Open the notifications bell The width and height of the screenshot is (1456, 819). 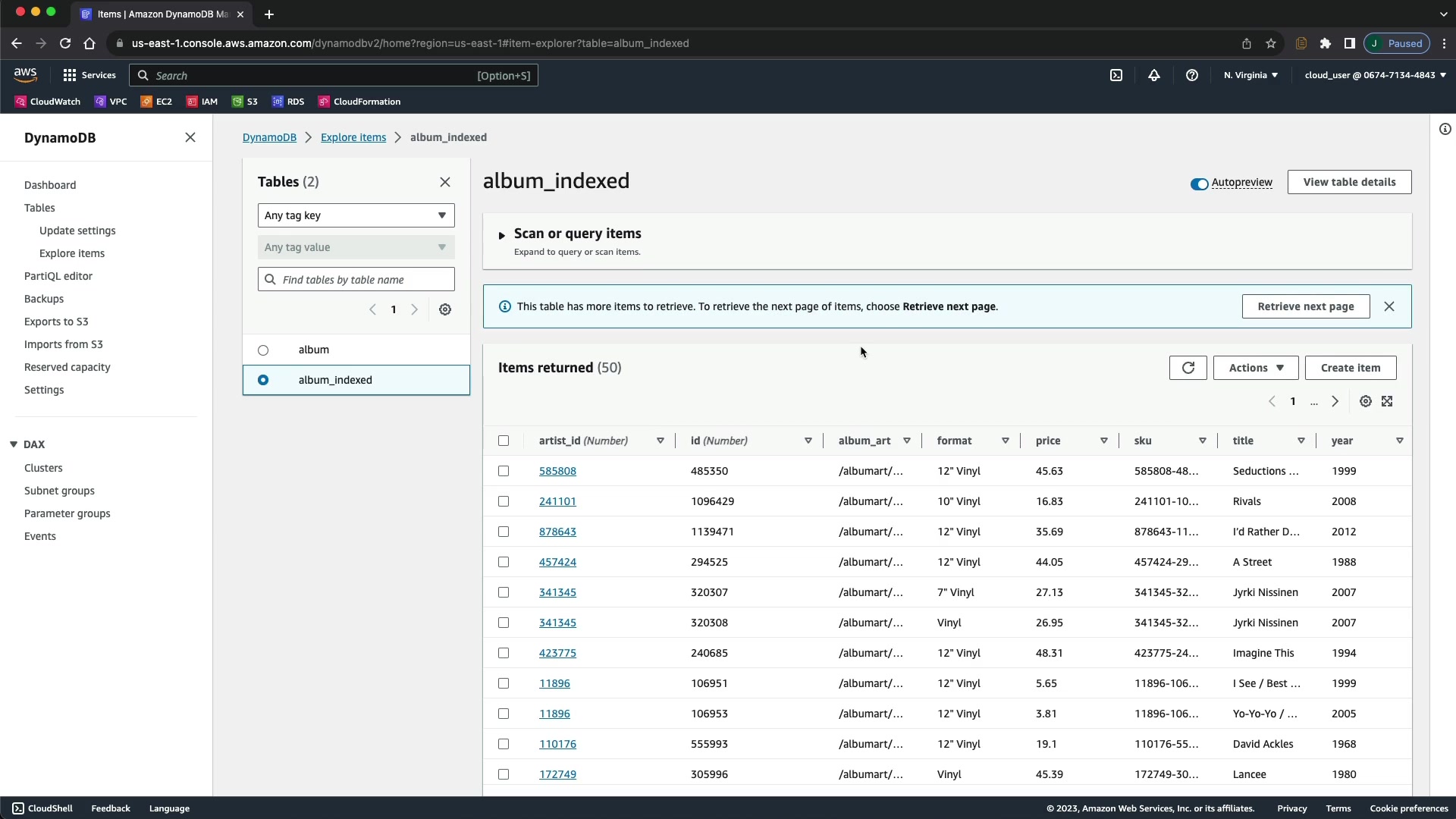[1154, 75]
